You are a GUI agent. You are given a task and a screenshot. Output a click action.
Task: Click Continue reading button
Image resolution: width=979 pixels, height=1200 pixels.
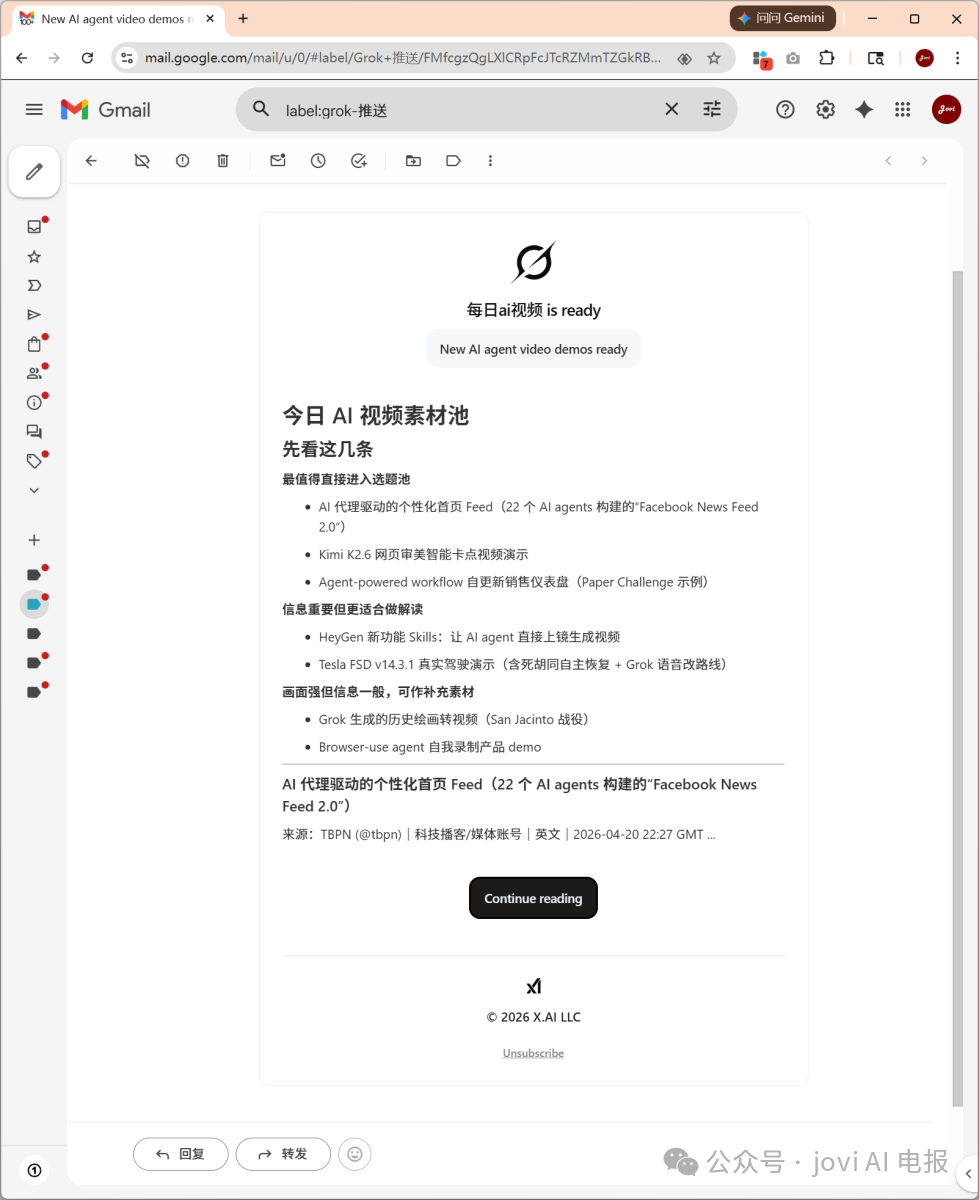pos(533,898)
